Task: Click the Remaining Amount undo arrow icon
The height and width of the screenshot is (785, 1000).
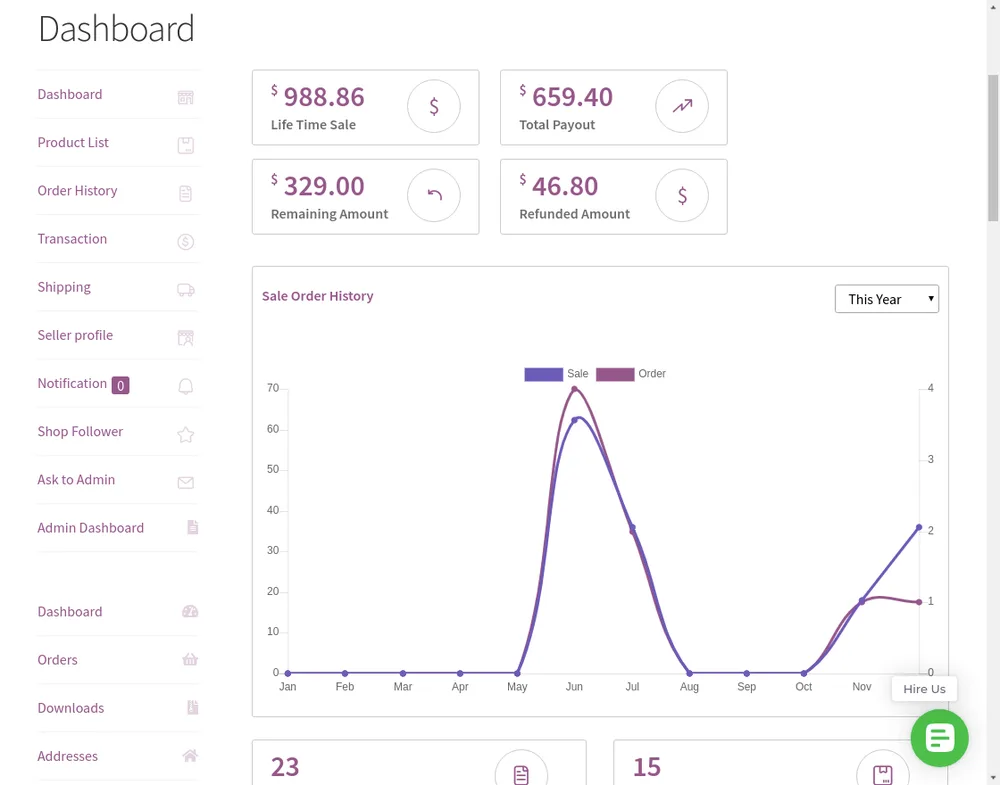Action: point(434,195)
